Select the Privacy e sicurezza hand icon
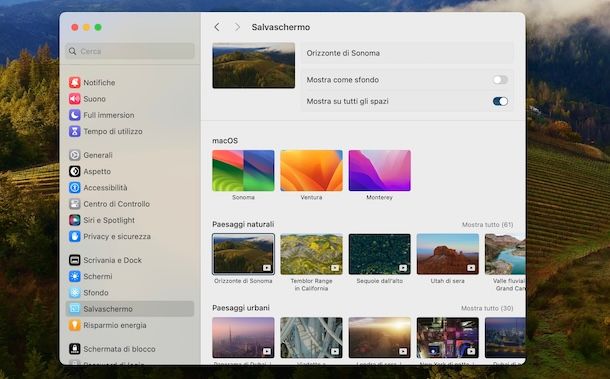The width and height of the screenshot is (610, 379). click(x=75, y=237)
